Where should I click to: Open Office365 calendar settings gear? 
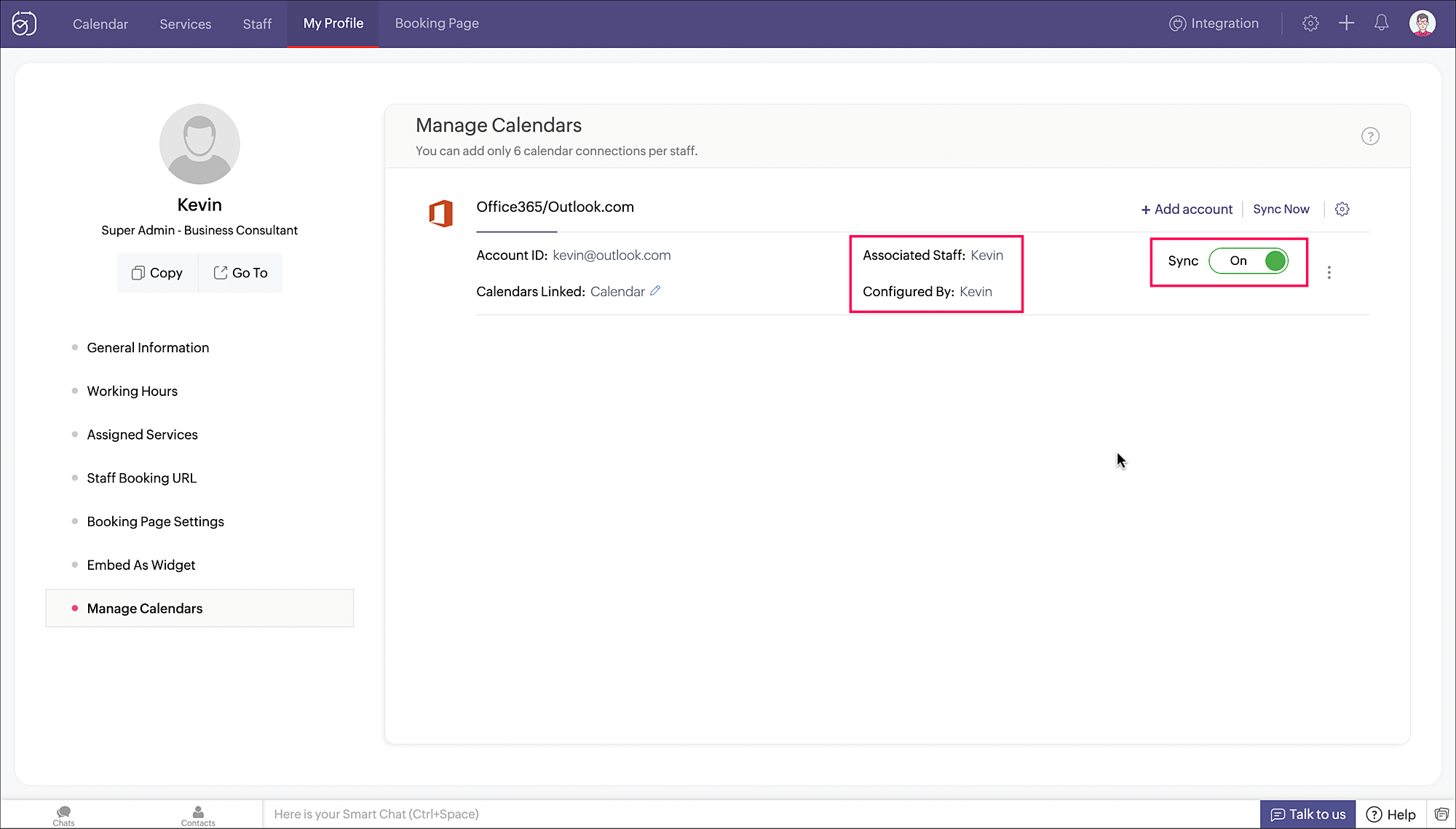[1342, 210]
